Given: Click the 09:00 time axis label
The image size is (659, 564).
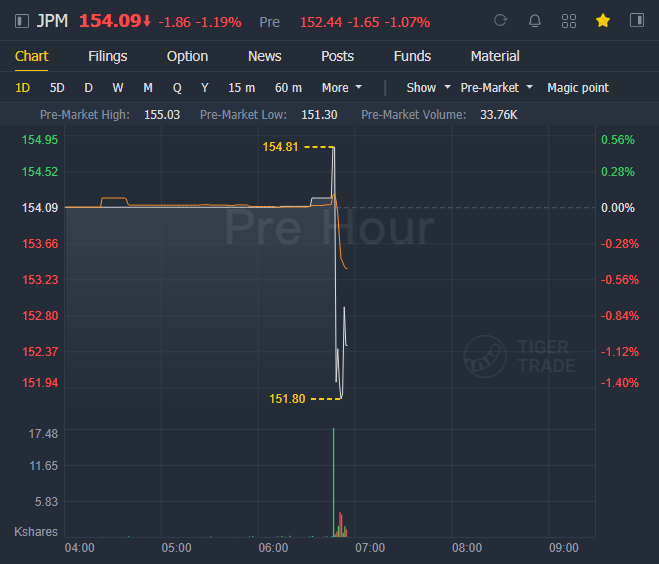Looking at the screenshot, I should pyautogui.click(x=564, y=548).
